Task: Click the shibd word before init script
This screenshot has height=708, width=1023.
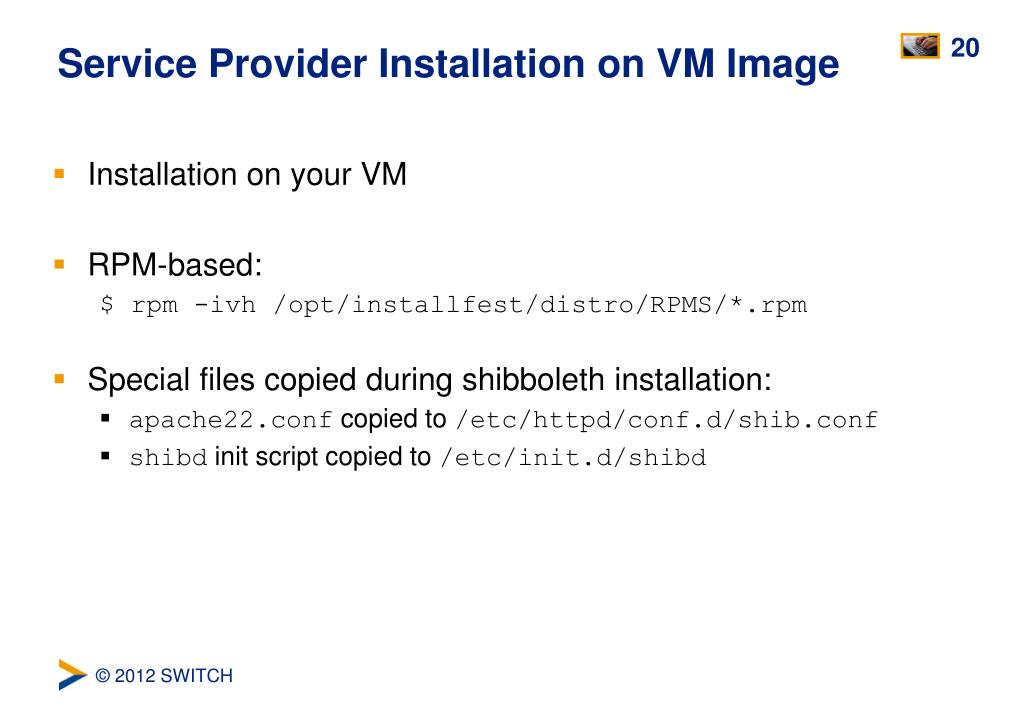Action: click(168, 457)
